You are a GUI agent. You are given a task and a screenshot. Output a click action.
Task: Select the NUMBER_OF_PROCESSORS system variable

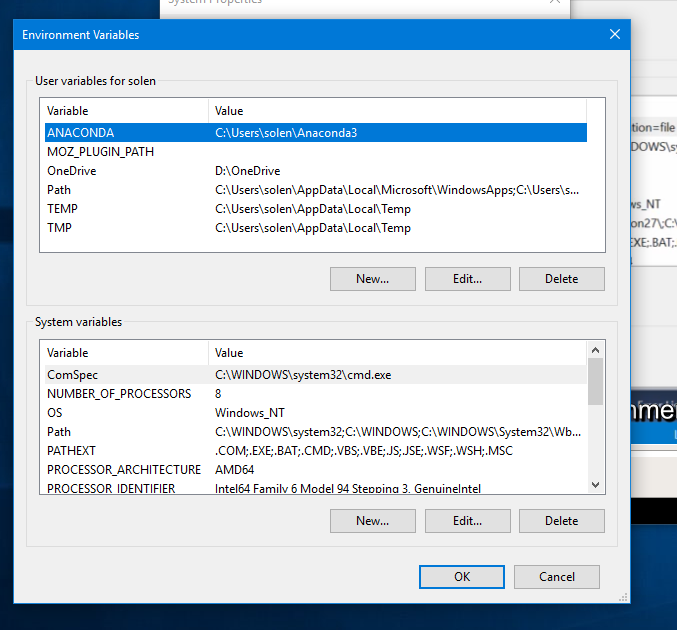point(316,394)
